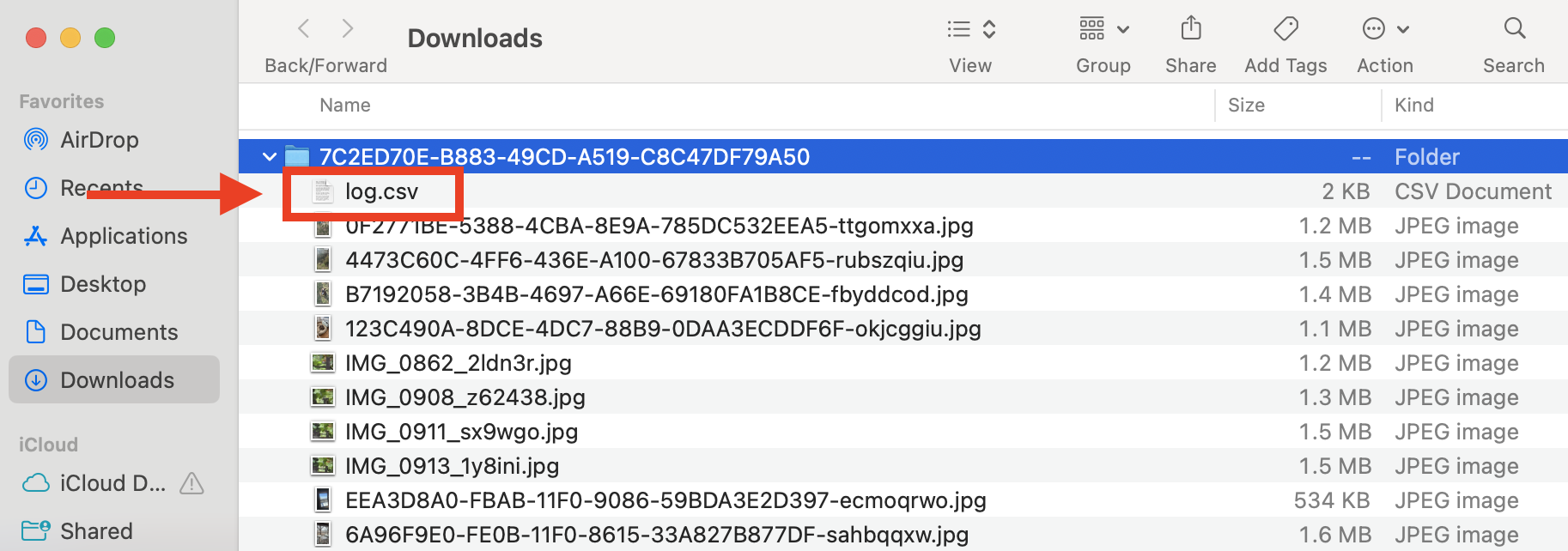Viewport: 1568px width, 551px height.
Task: Click the Add Tags icon
Action: pos(1285,28)
